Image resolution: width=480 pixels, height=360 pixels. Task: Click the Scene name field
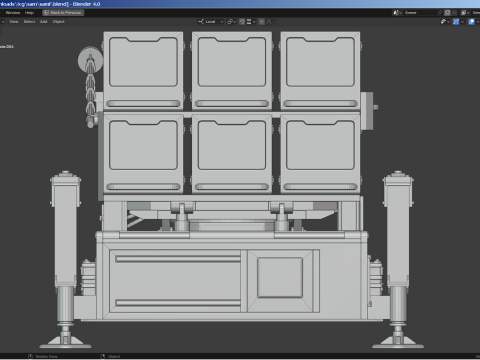pos(420,13)
